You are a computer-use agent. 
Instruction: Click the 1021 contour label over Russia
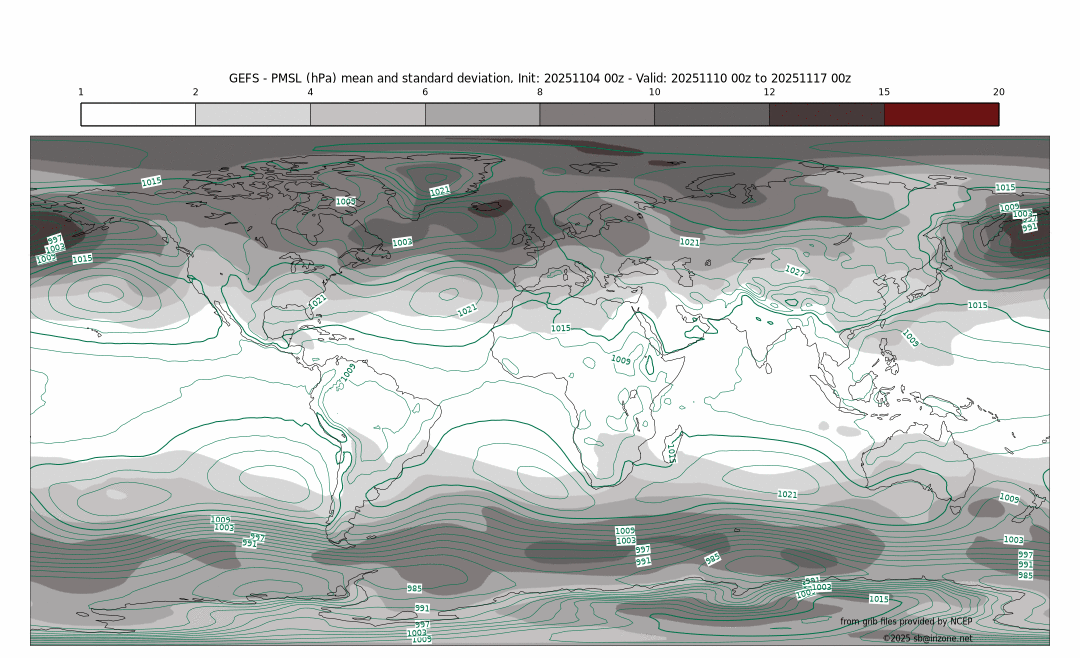pyautogui.click(x=689, y=242)
